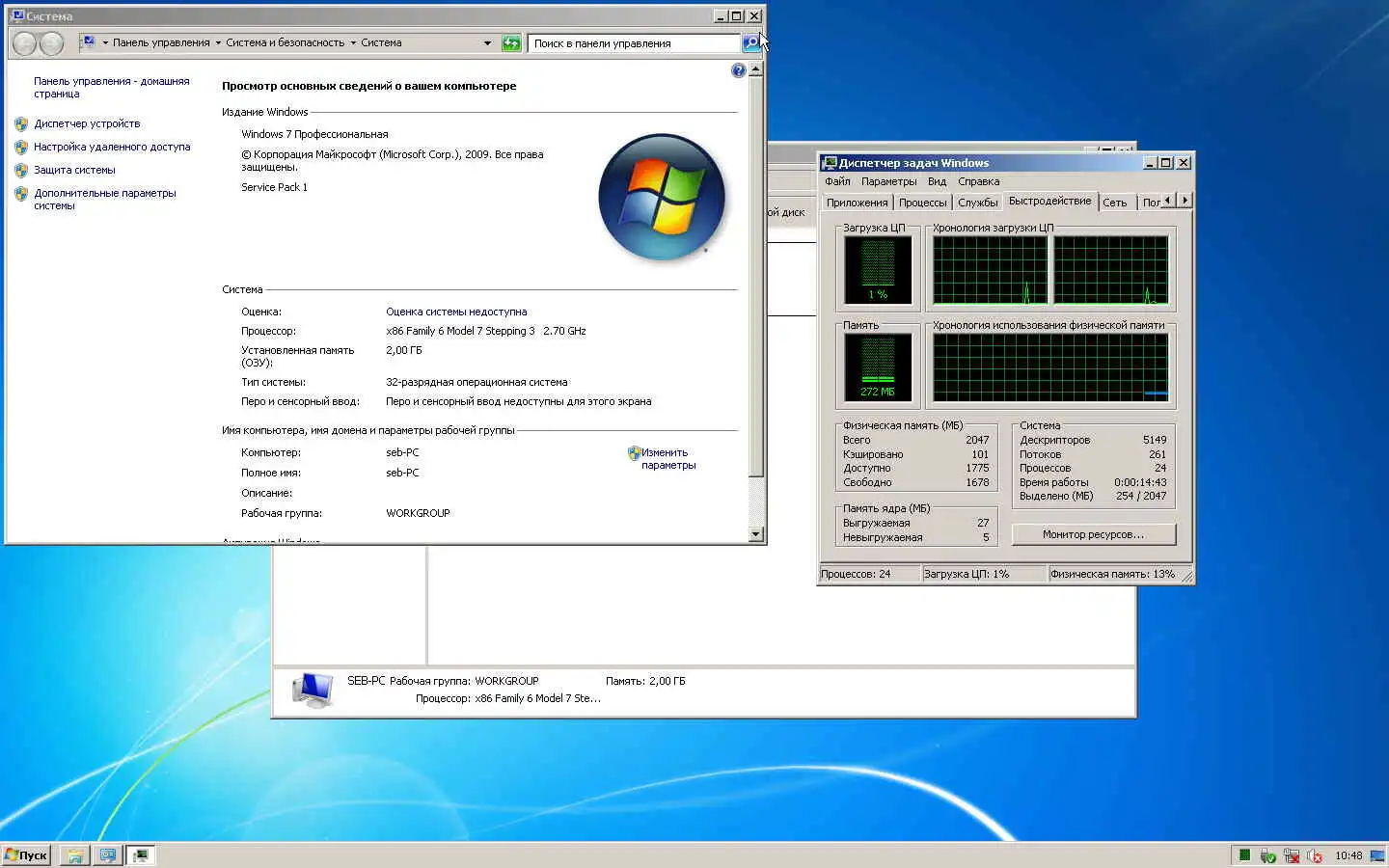This screenshot has height=868, width=1389.
Task: Switch to the Процессы tab
Action: tap(922, 203)
